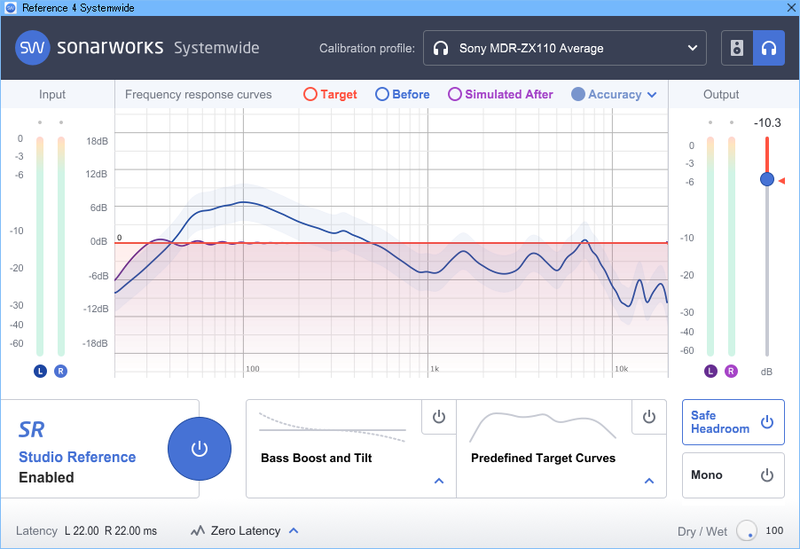Viewport: 800px width, 549px height.
Task: Toggle Accuracy curve display
Action: (x=607, y=94)
